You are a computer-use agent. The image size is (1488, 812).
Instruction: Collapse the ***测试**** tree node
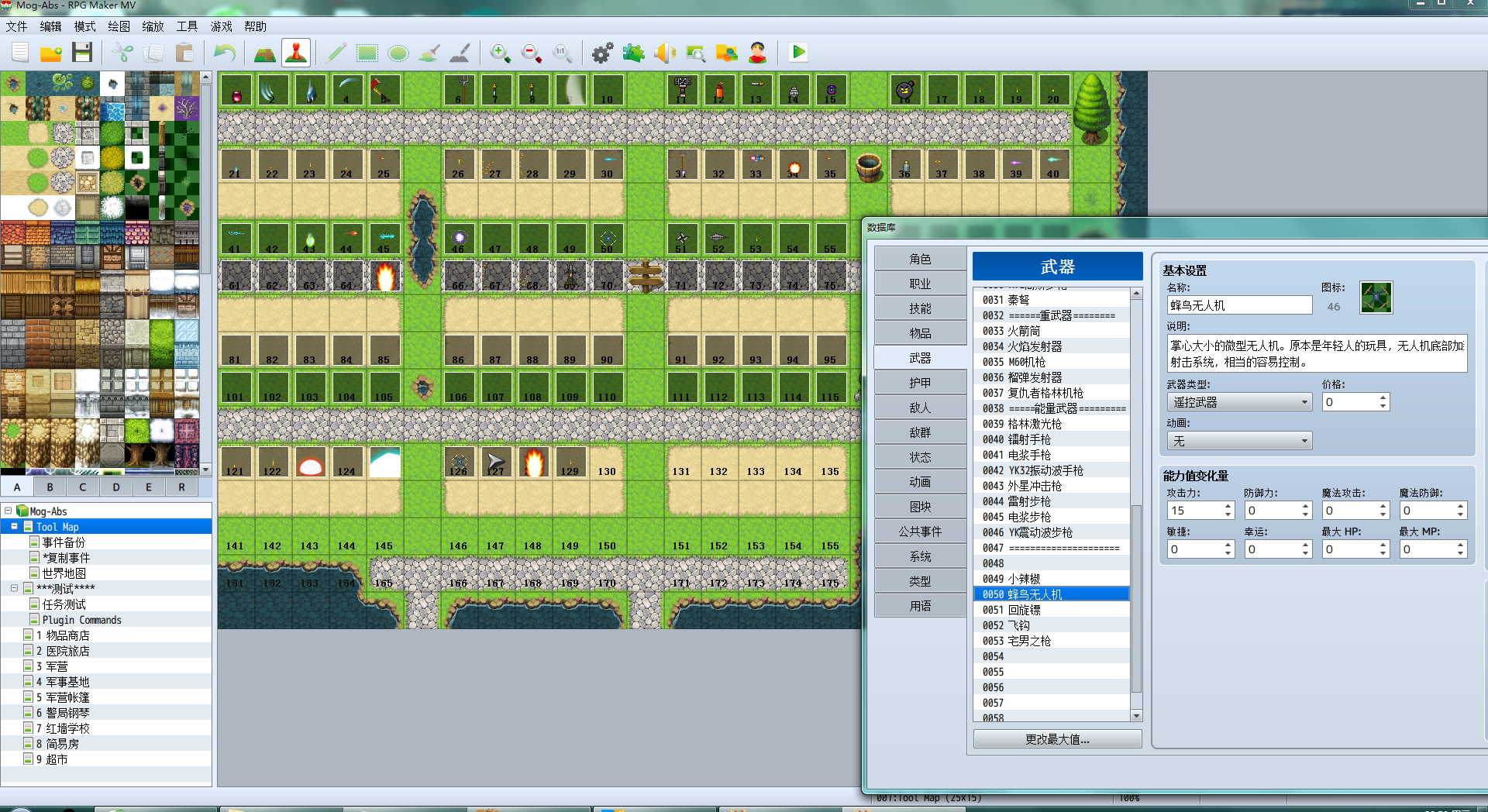(x=14, y=588)
